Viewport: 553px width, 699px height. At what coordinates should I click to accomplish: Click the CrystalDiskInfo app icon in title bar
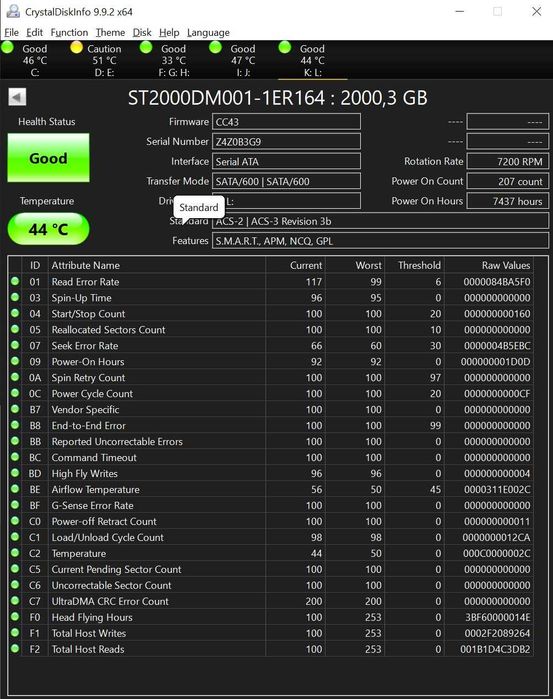[13, 11]
